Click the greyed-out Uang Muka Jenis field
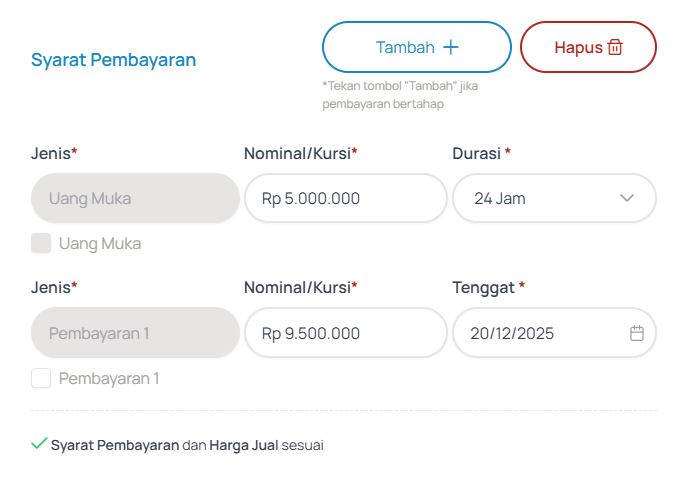 coord(135,198)
